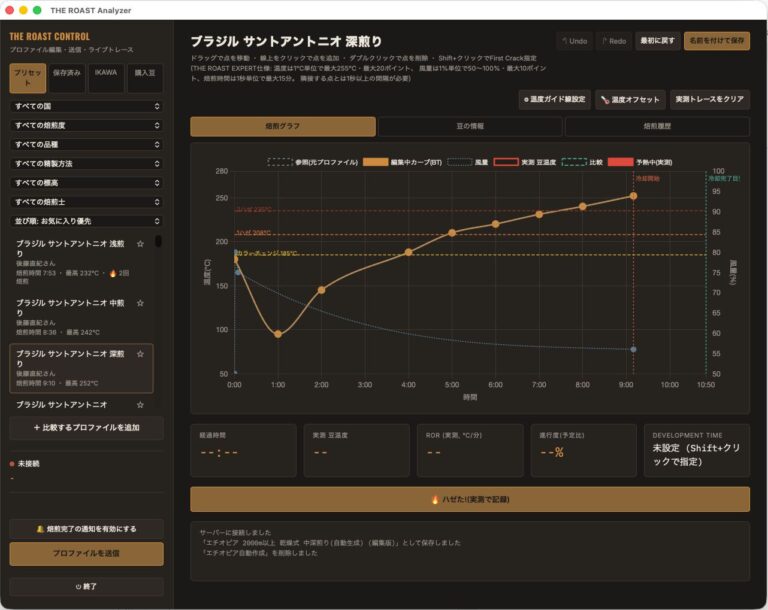Toggle 編集中カーブ(BT) legend visibility
768x610 pixels.
tap(402, 162)
